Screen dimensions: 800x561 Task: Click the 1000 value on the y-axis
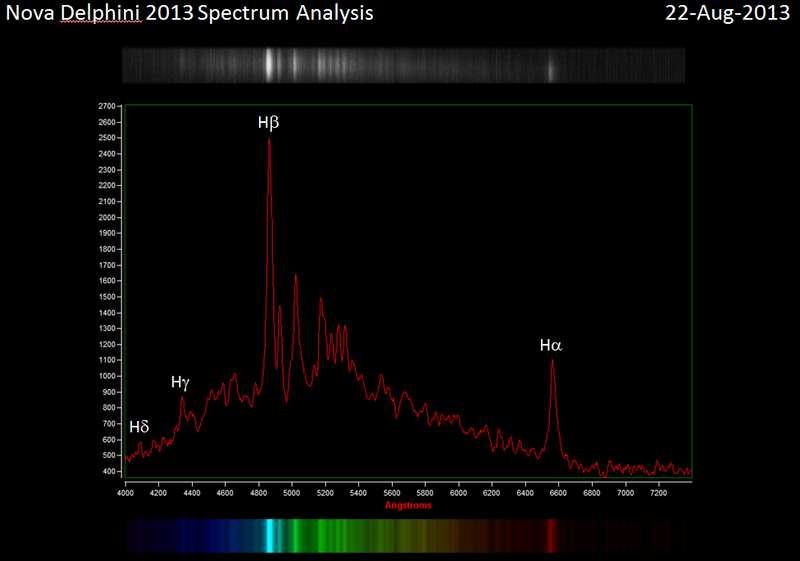(x=107, y=376)
